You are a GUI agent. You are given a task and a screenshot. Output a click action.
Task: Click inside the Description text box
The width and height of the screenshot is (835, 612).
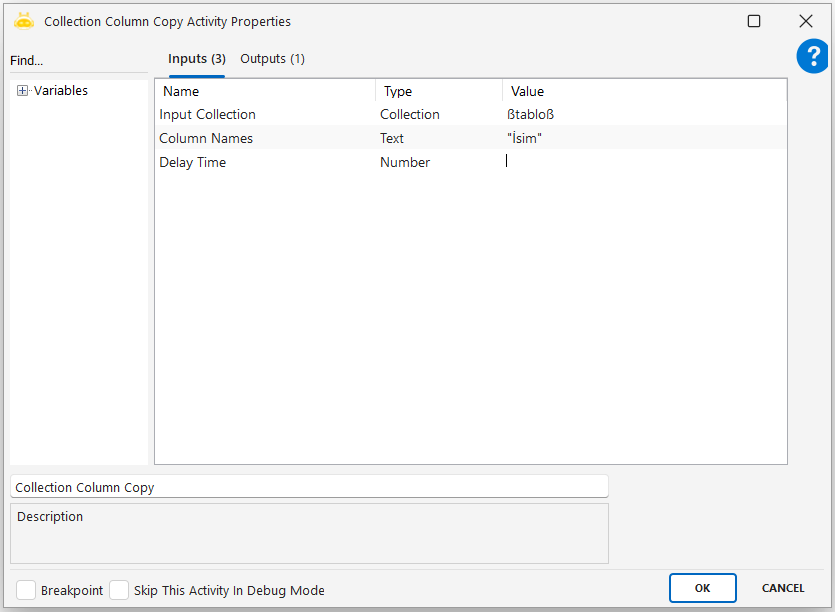click(308, 540)
